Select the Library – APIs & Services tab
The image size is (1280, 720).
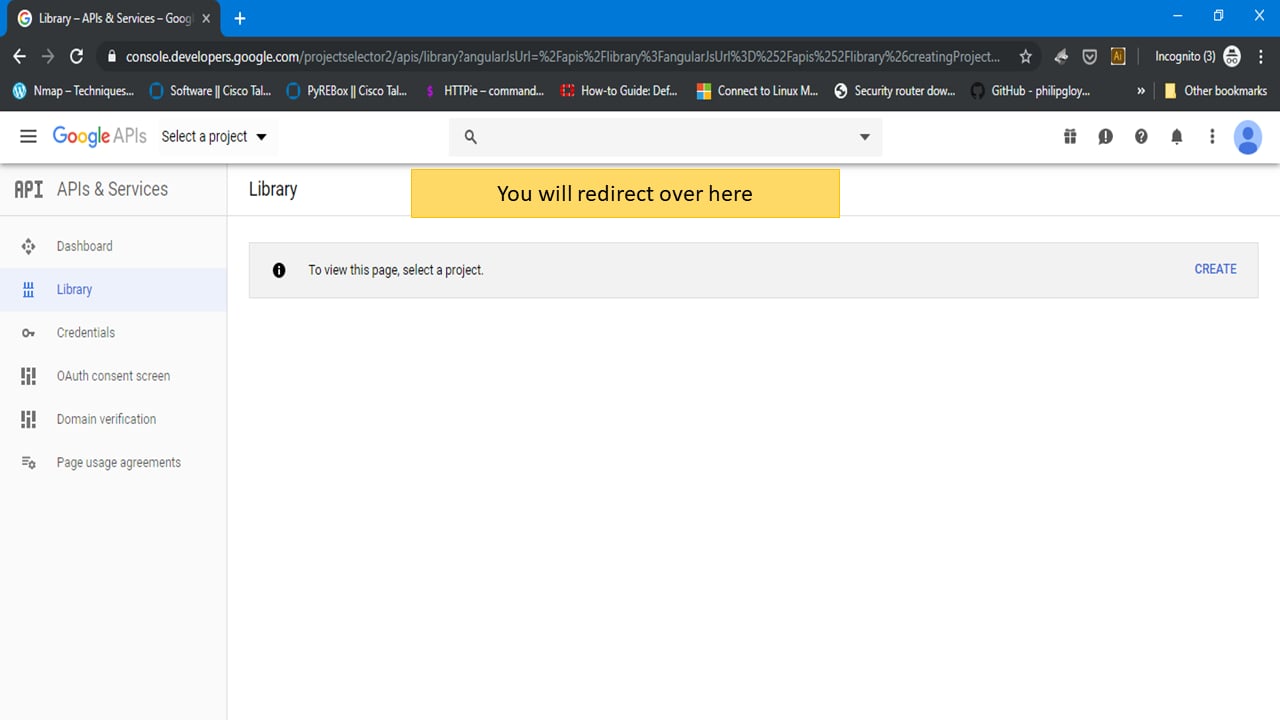click(114, 19)
